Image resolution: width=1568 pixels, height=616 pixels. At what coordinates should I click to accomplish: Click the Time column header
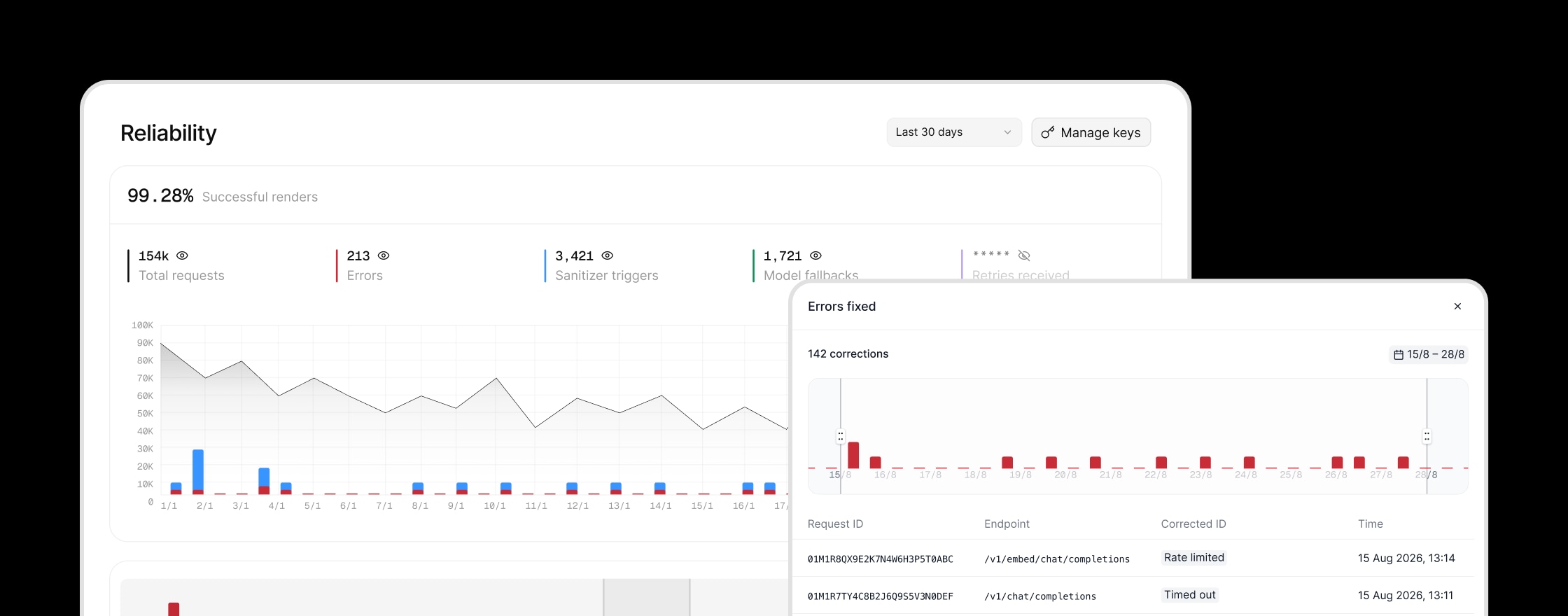point(1371,524)
